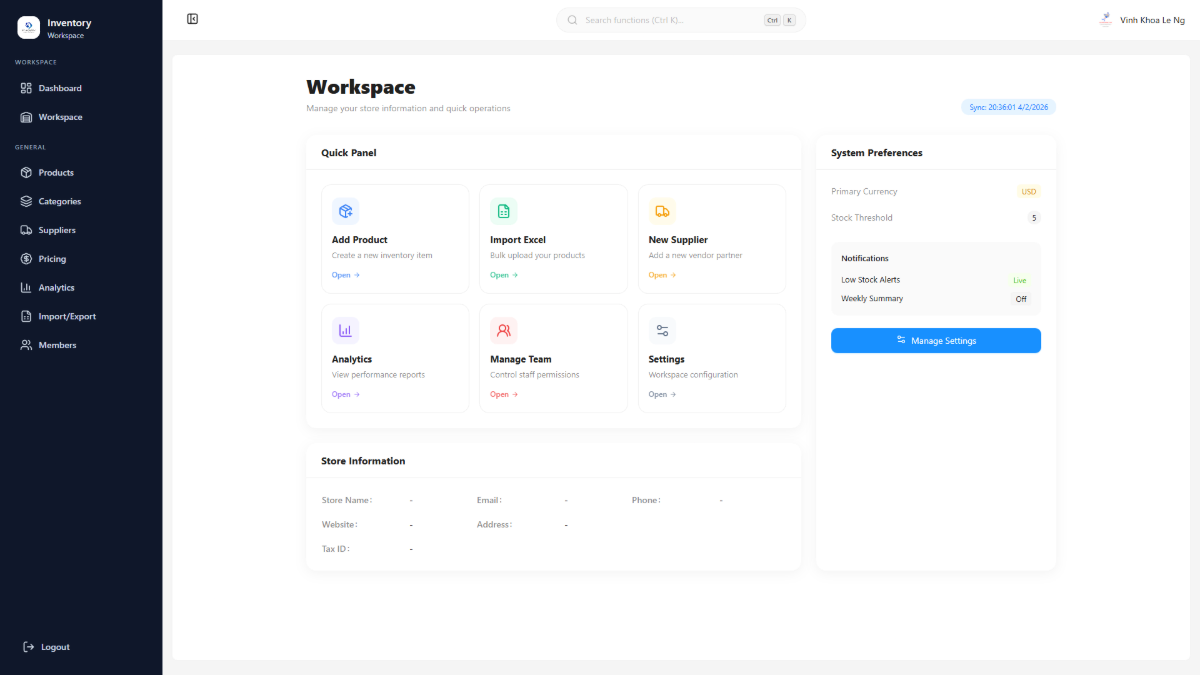1200x675 pixels.
Task: Click the Pricing icon in sidebar
Action: 24,258
